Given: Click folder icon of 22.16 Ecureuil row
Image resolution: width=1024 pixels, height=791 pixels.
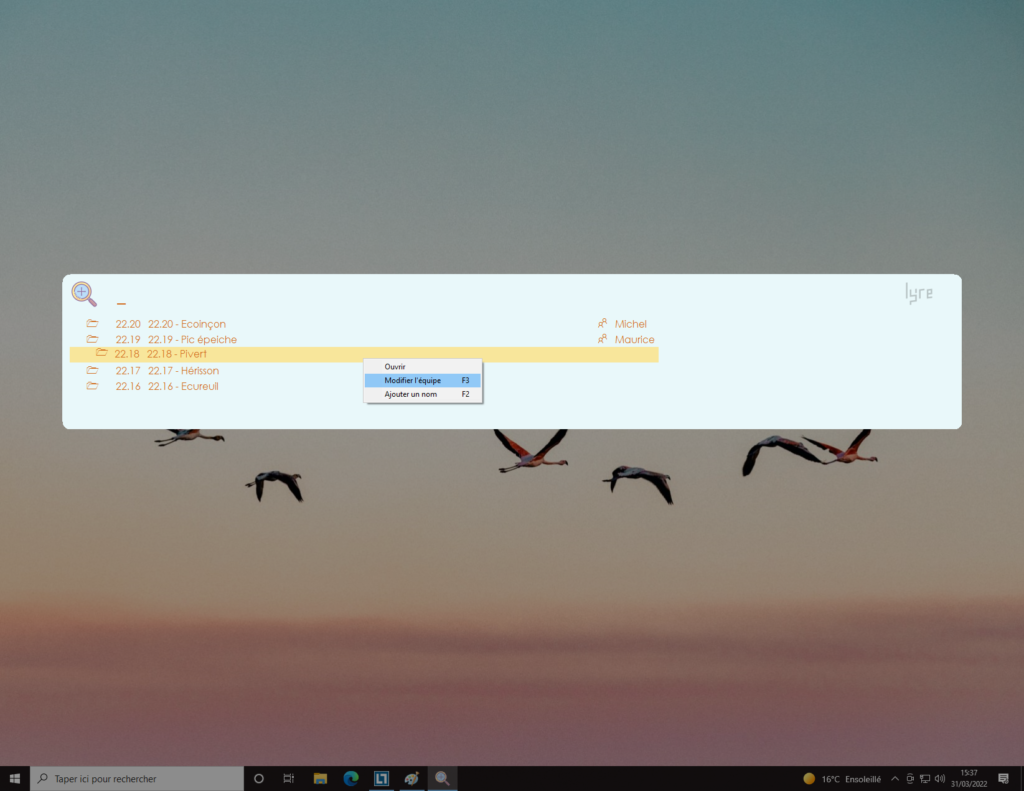Looking at the screenshot, I should pos(93,386).
